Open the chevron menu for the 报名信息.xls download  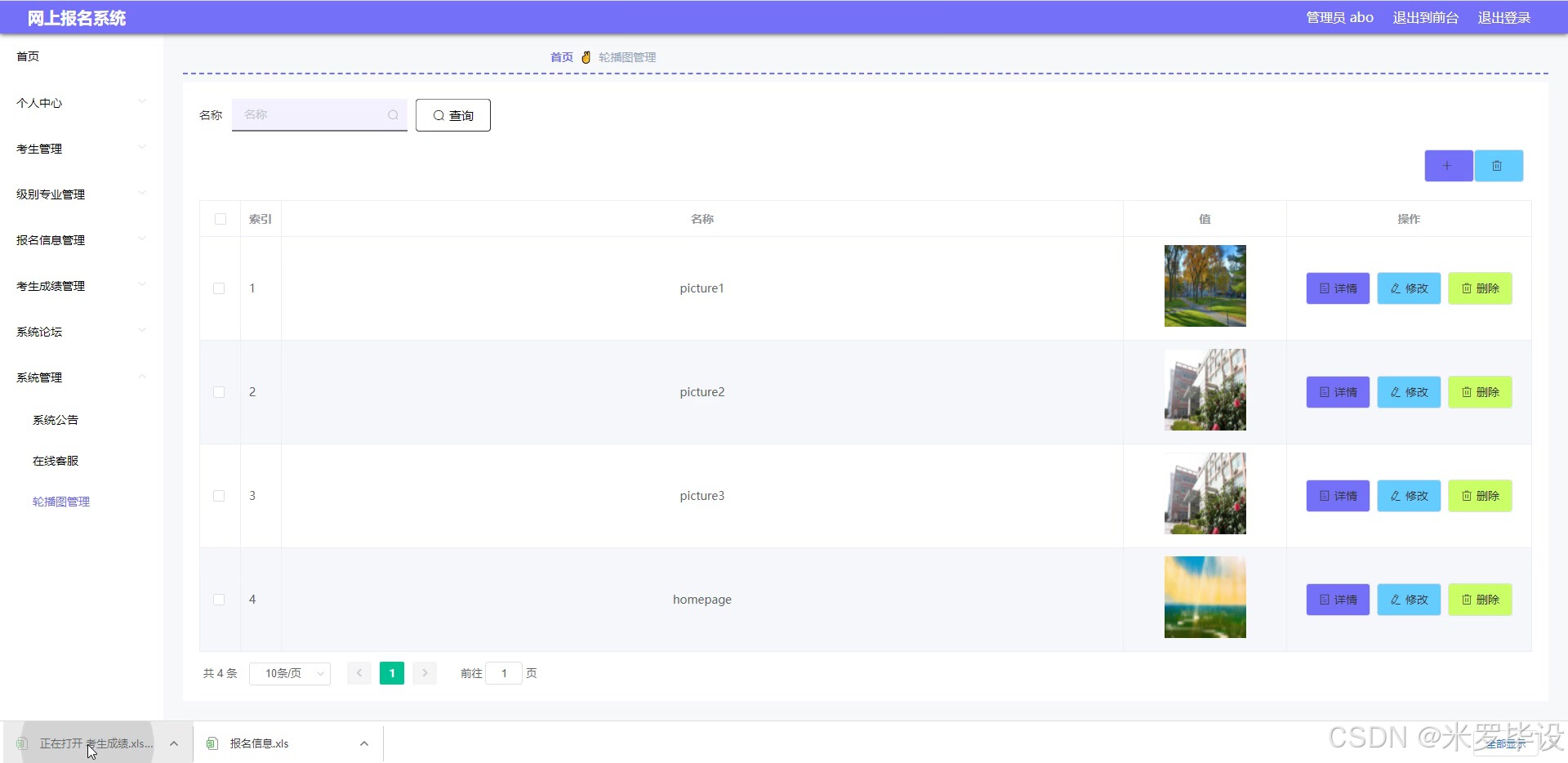[x=364, y=743]
